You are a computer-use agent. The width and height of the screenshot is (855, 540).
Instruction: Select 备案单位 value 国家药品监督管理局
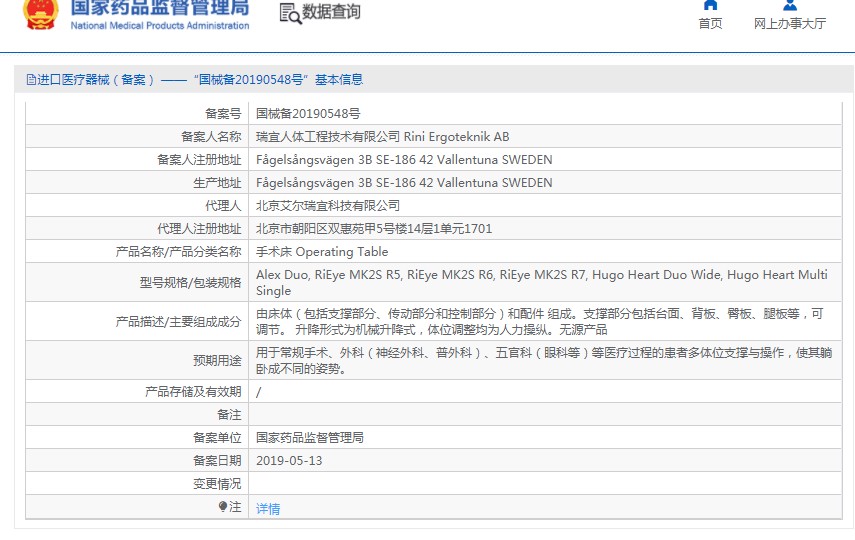310,437
